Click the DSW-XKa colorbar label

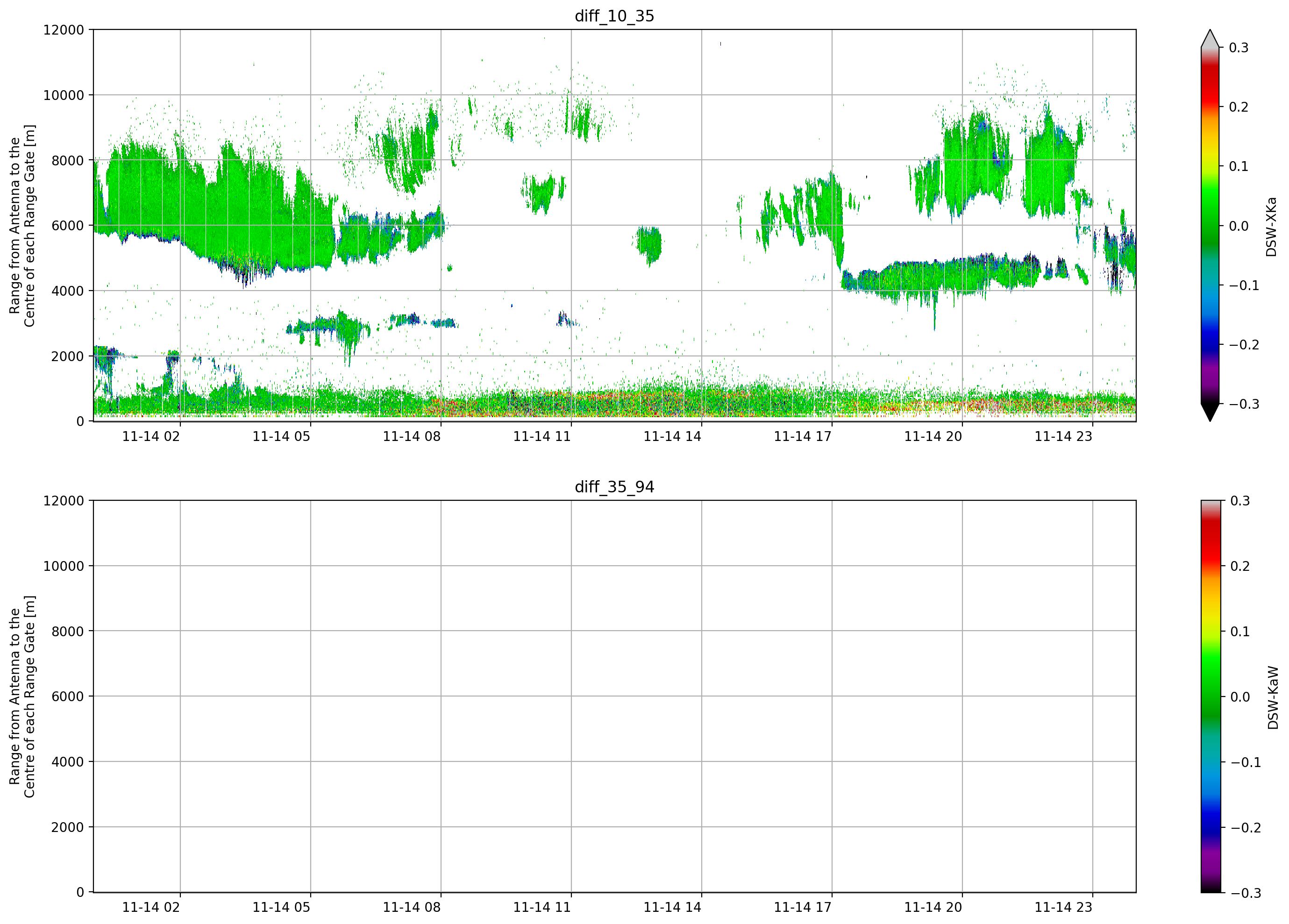1271,227
